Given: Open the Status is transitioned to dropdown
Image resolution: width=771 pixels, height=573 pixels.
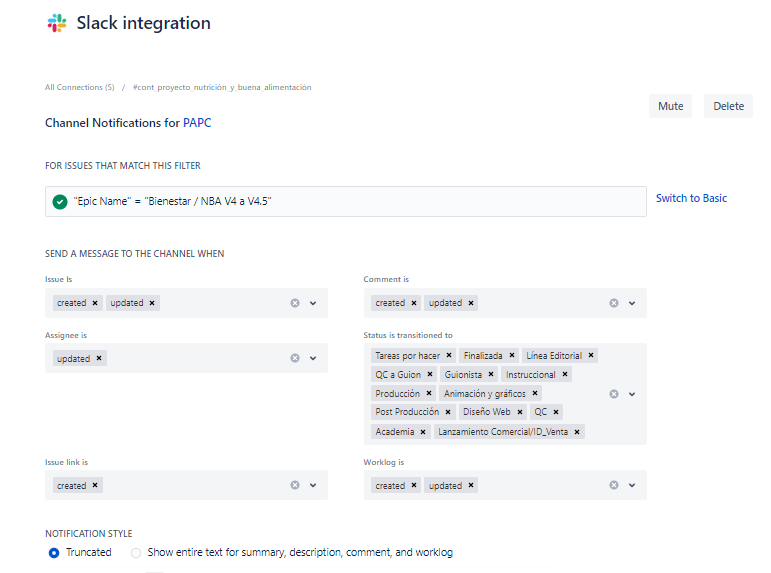Looking at the screenshot, I should pos(632,394).
